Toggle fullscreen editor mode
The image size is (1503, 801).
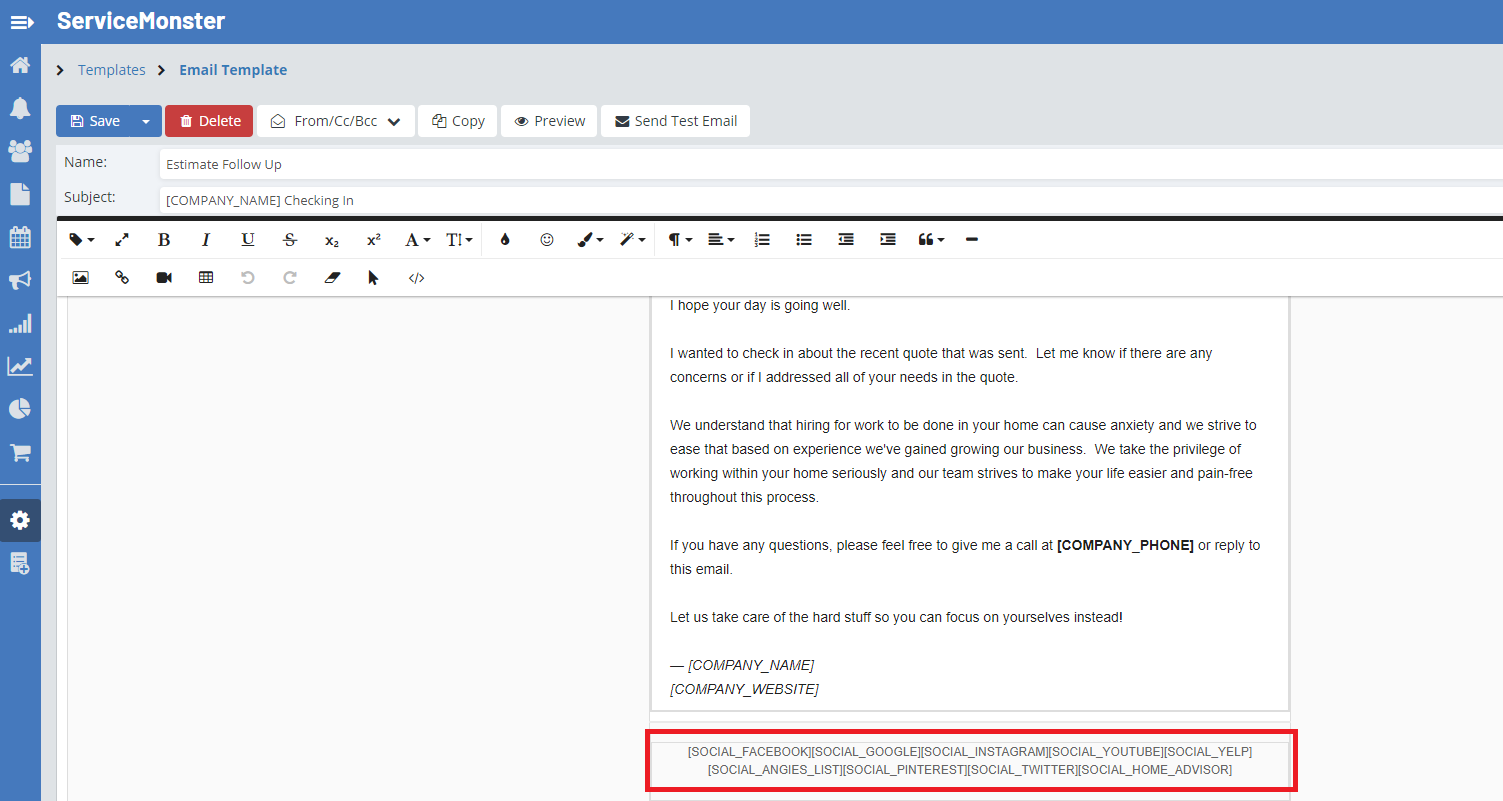click(x=122, y=240)
